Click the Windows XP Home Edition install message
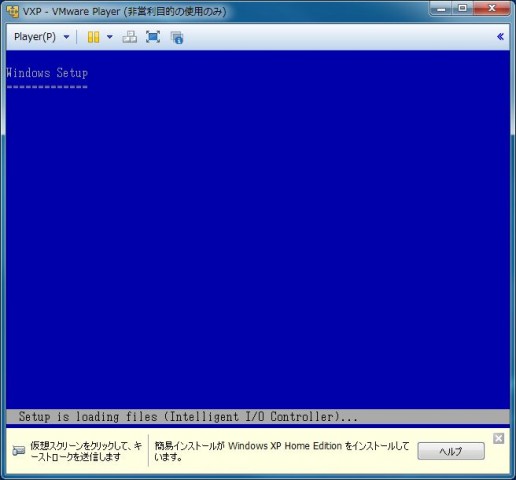The width and height of the screenshot is (516, 480). click(x=282, y=451)
